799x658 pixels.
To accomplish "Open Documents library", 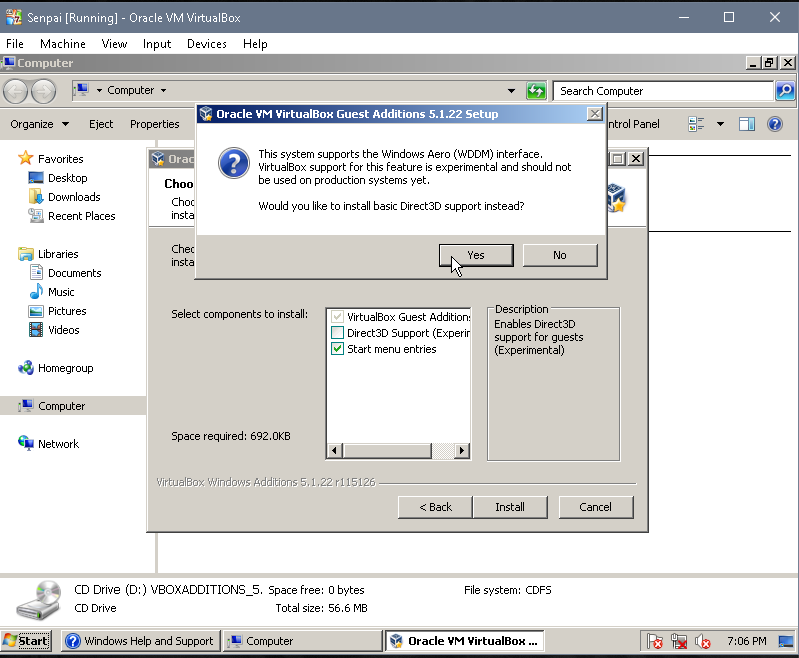I will [x=65, y=273].
